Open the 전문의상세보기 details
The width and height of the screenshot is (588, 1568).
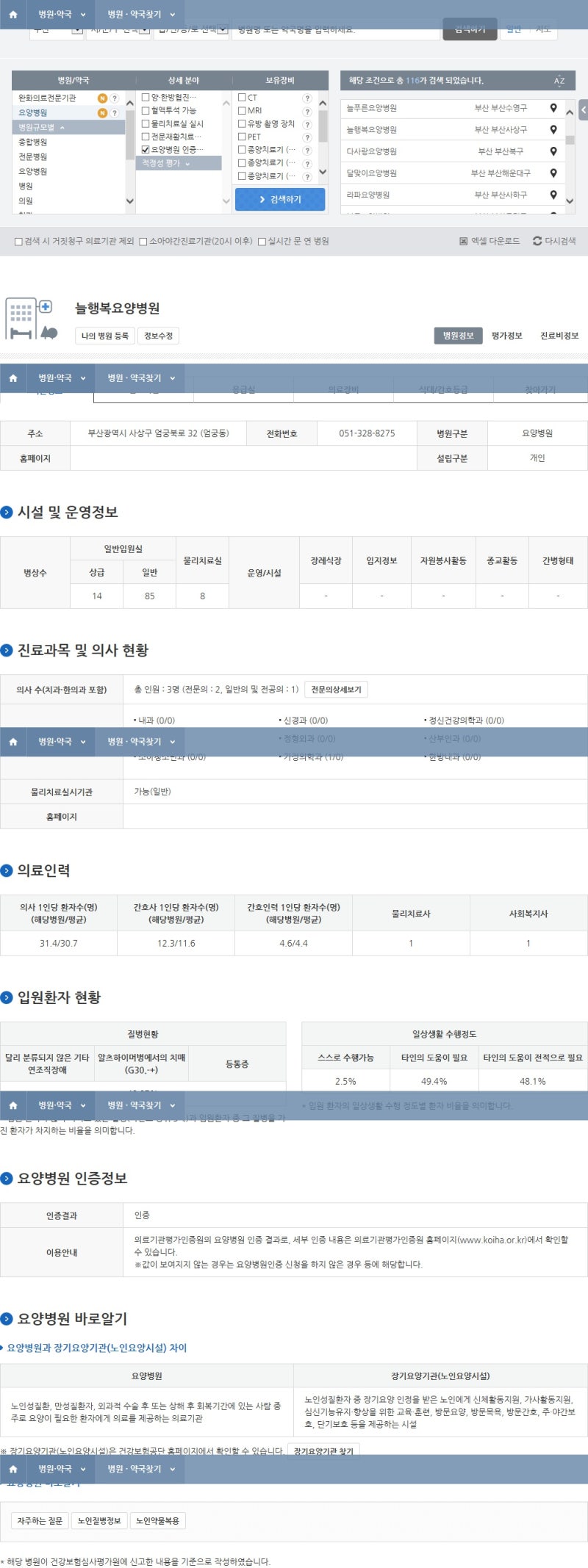tap(337, 690)
